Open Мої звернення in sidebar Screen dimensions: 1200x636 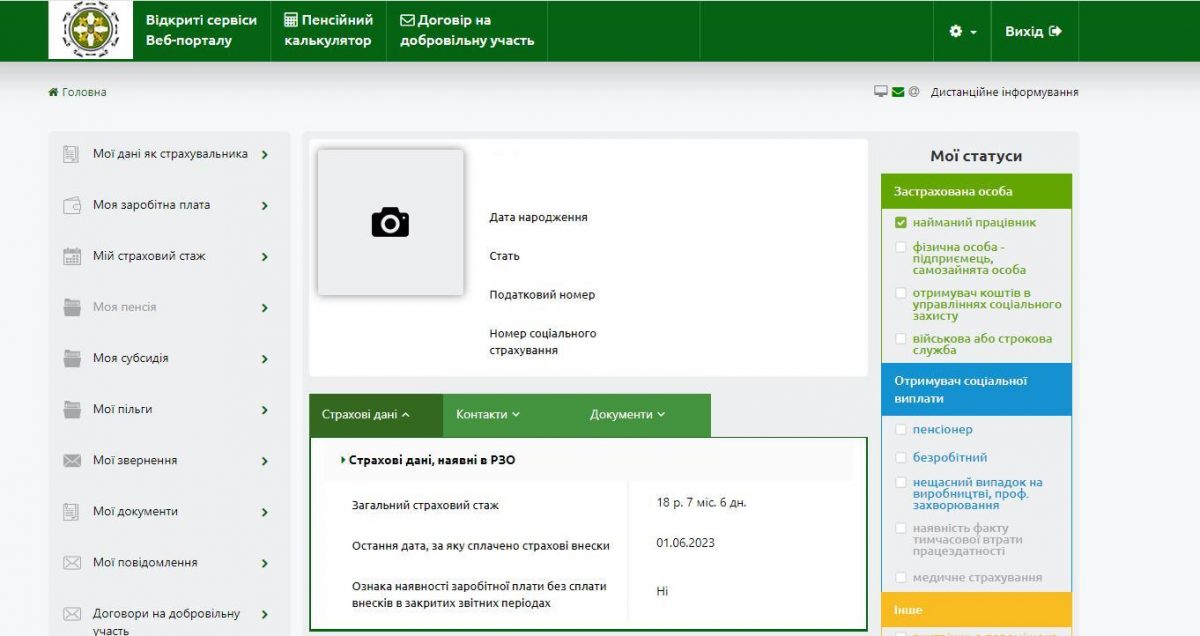135,460
